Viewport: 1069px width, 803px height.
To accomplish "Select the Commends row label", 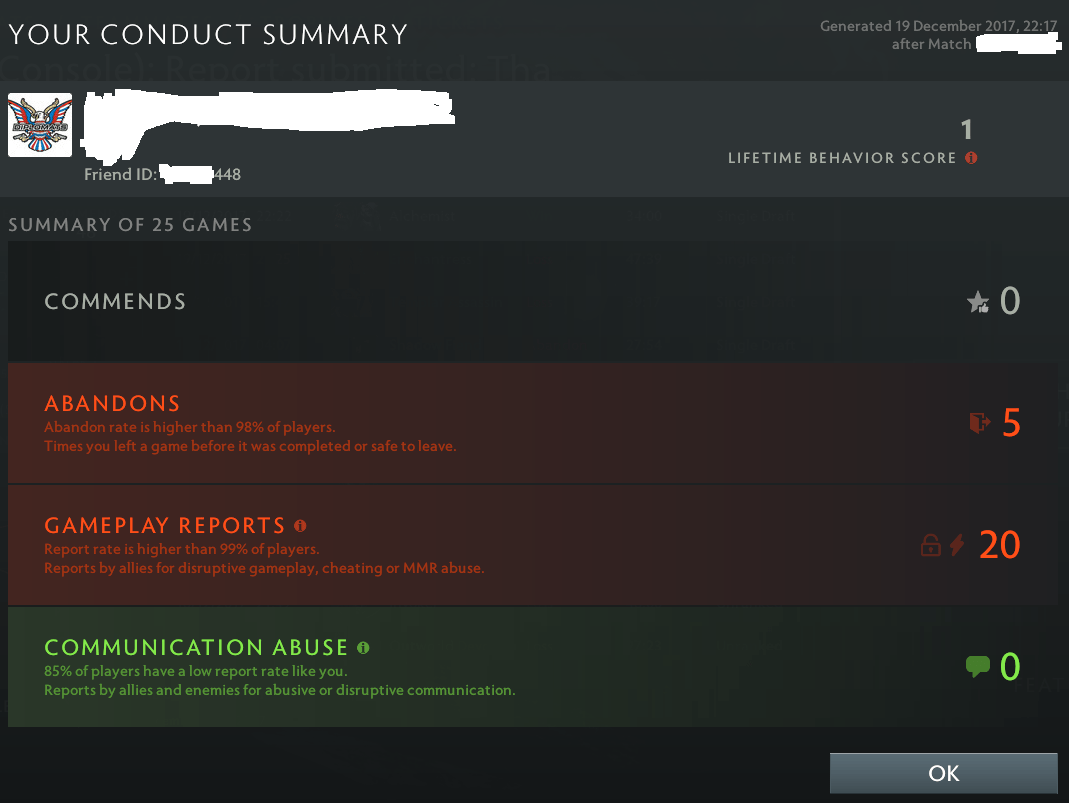I will point(115,301).
